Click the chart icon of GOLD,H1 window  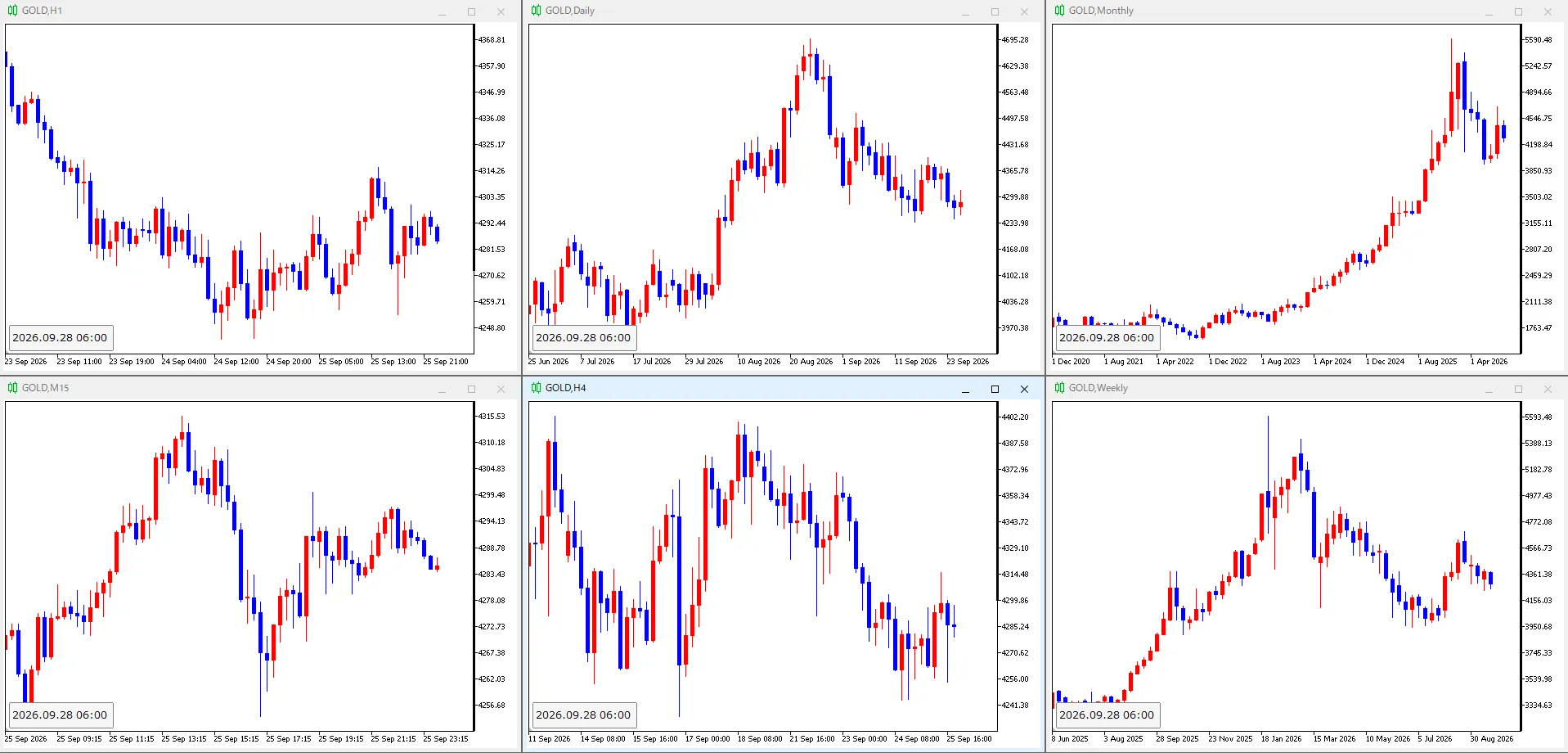12,11
